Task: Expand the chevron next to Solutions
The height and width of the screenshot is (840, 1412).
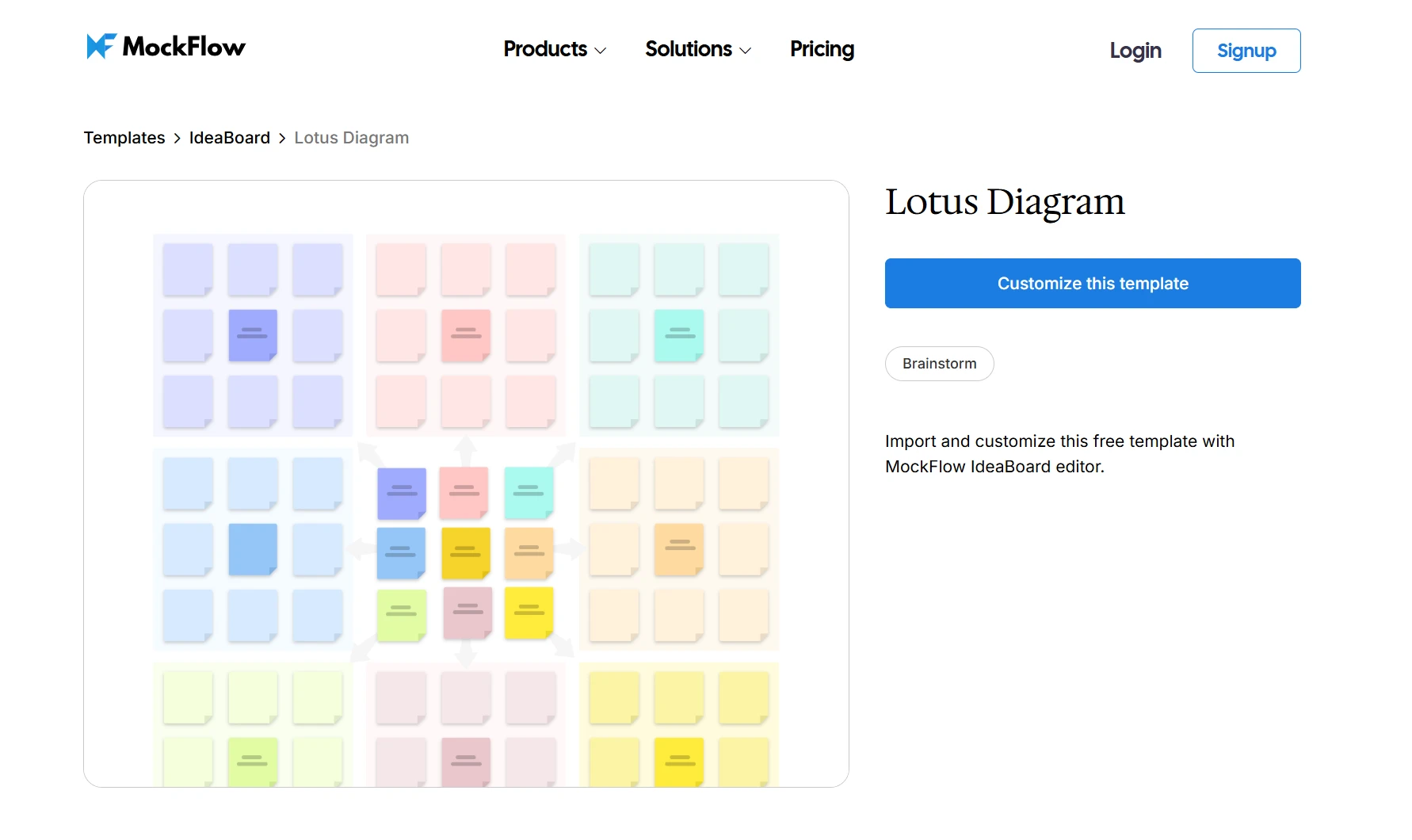Action: click(745, 51)
